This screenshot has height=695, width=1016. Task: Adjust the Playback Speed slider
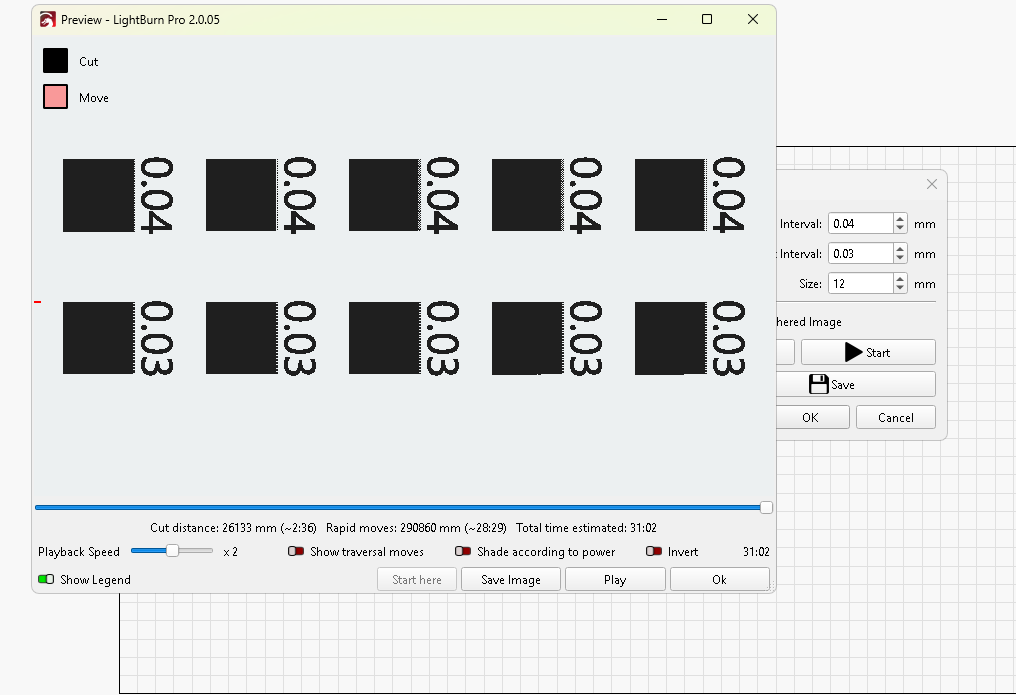pyautogui.click(x=171, y=550)
